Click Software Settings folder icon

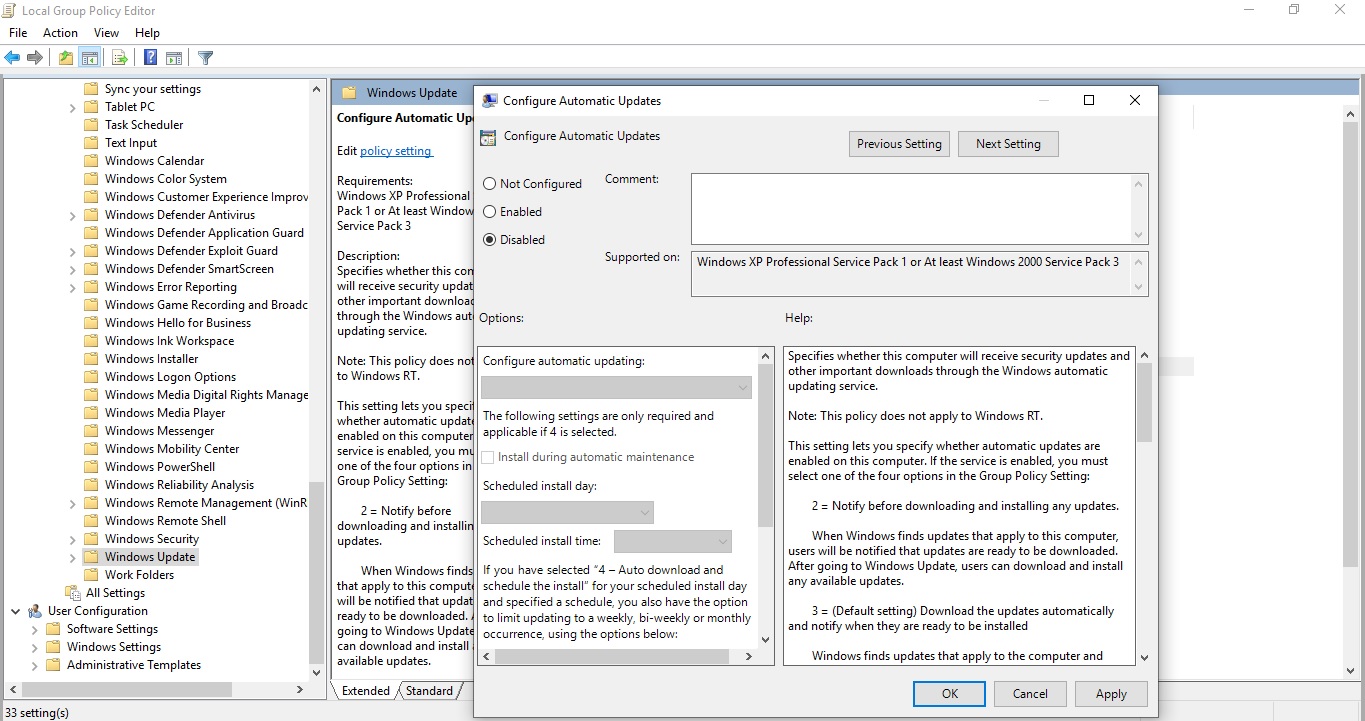pyautogui.click(x=54, y=629)
